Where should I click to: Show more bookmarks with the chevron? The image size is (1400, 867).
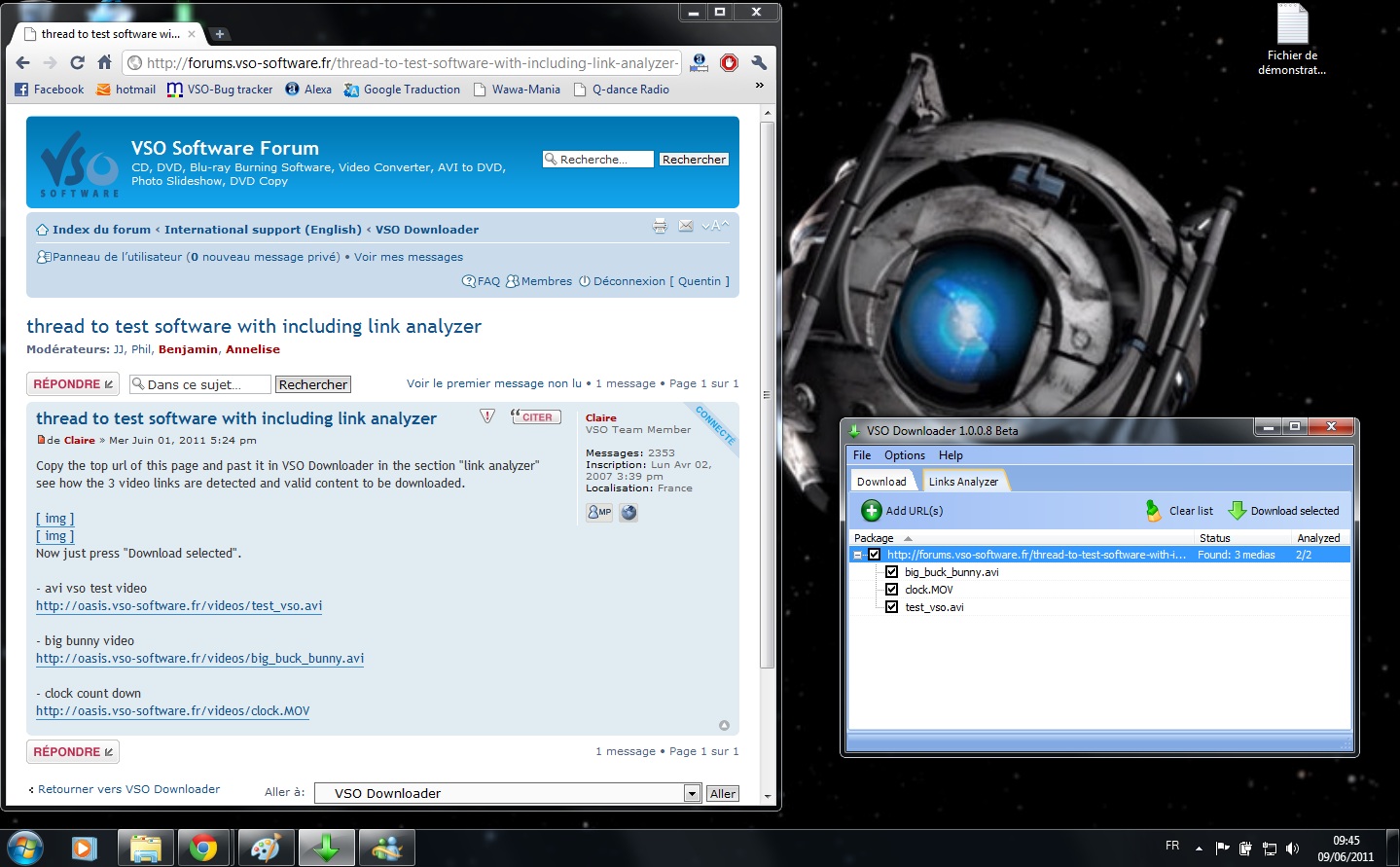point(760,86)
